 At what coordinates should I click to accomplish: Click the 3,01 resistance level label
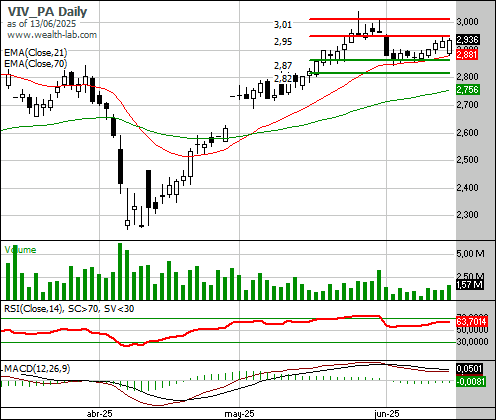tap(283, 24)
